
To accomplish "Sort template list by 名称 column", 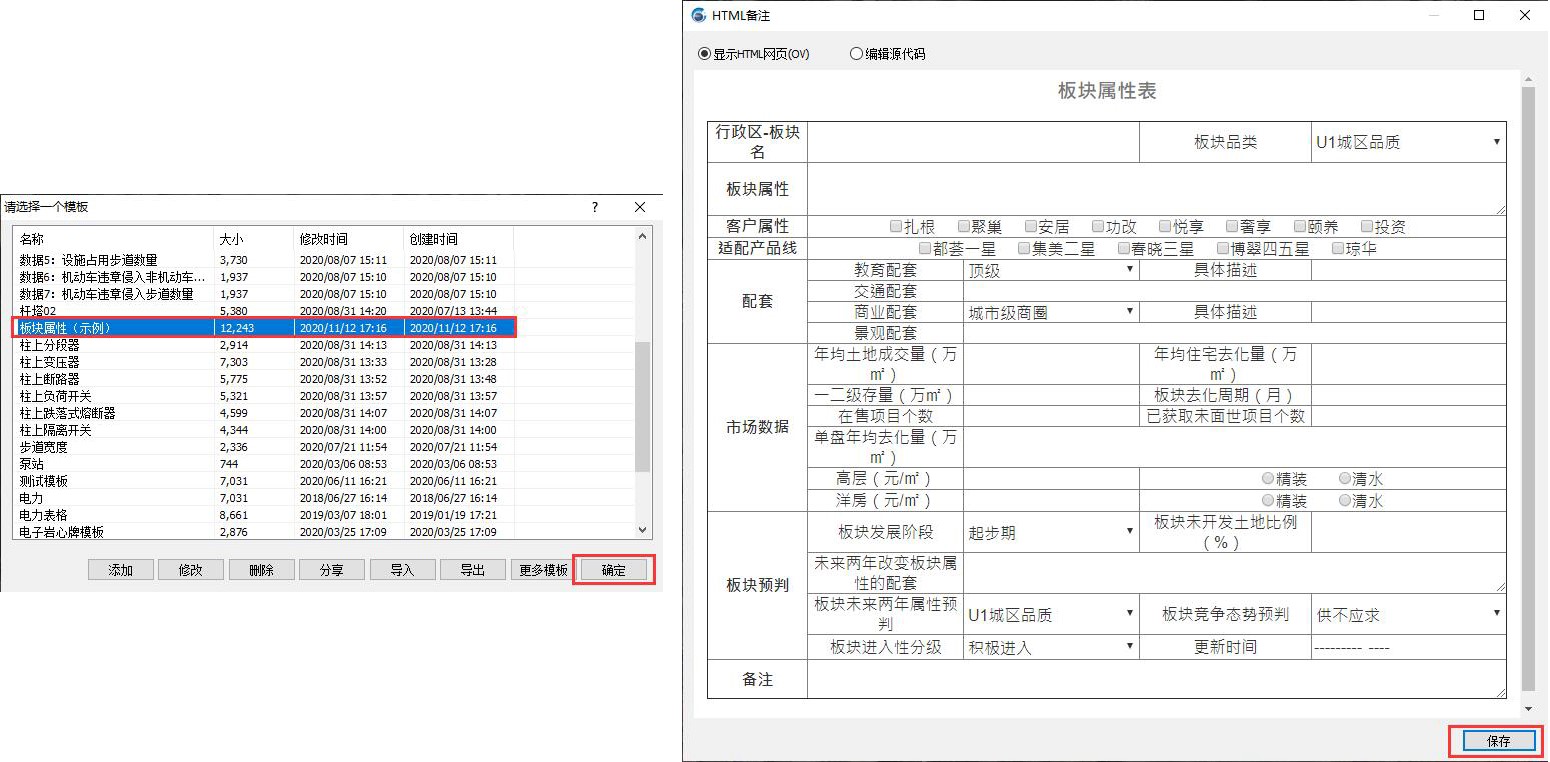I will [113, 239].
